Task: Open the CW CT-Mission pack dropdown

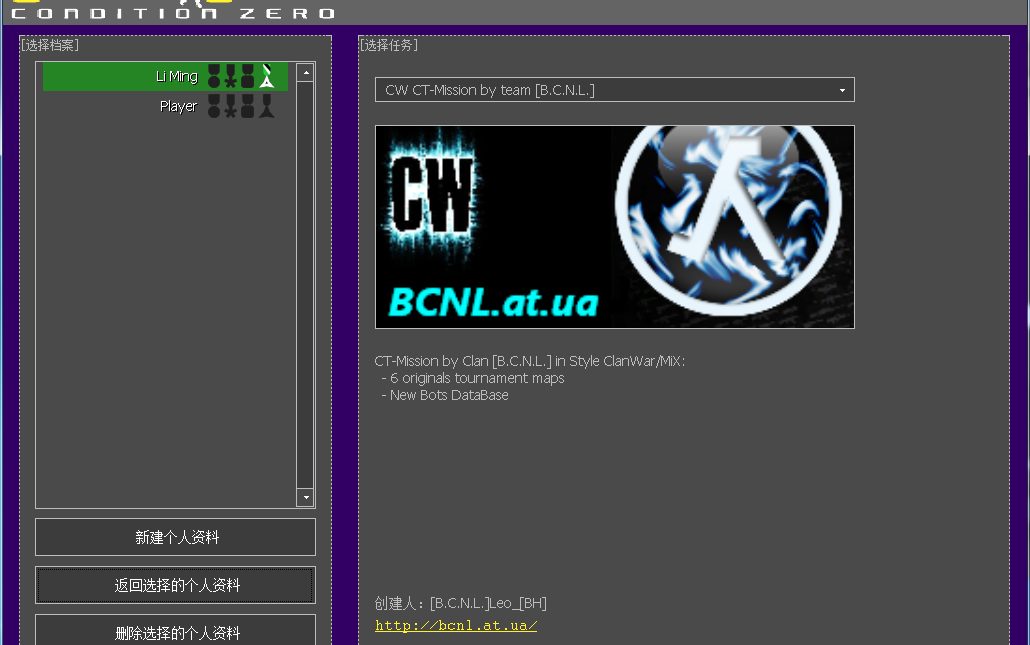Action: 615,89
